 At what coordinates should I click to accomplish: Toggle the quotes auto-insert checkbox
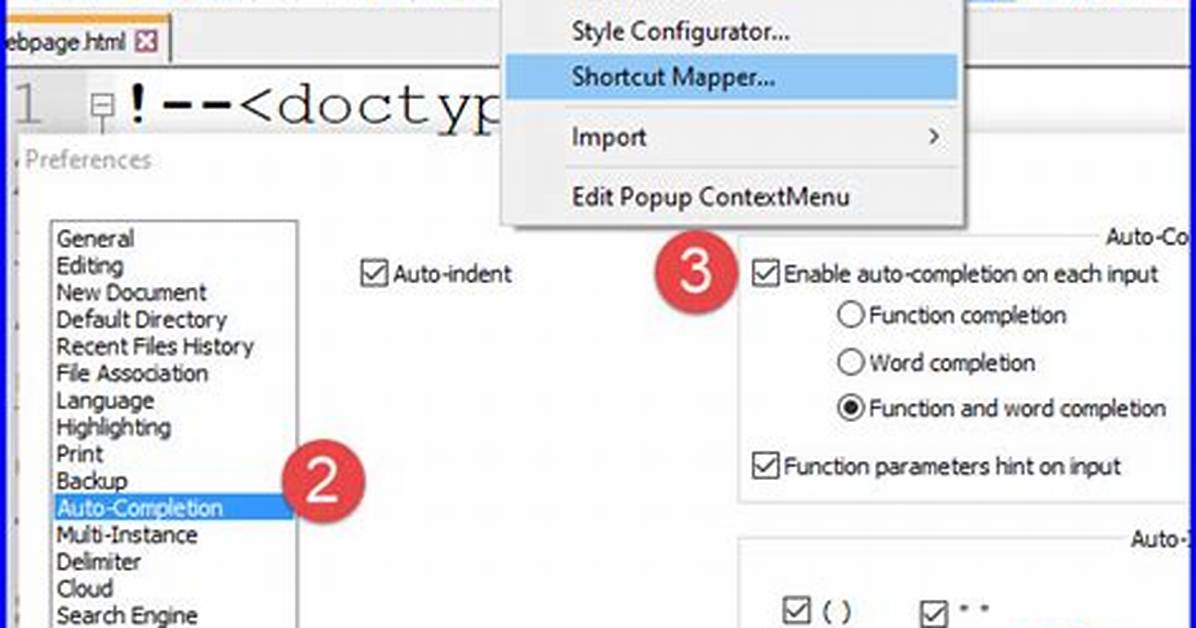(934, 613)
